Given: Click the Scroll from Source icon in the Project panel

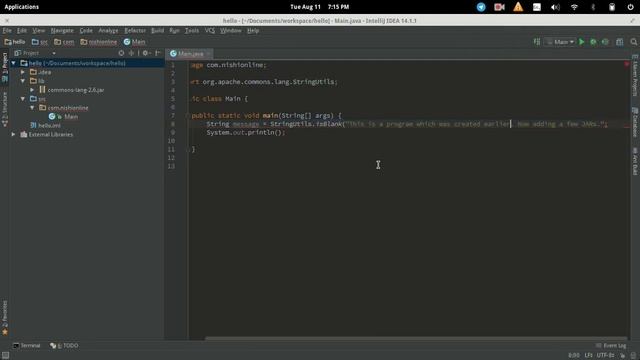Looking at the screenshot, I should pos(121,53).
